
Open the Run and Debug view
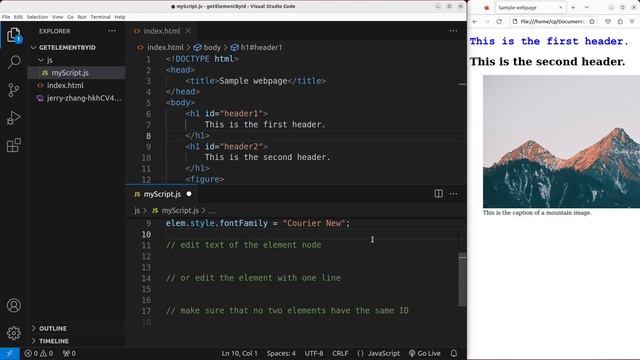pyautogui.click(x=14, y=118)
